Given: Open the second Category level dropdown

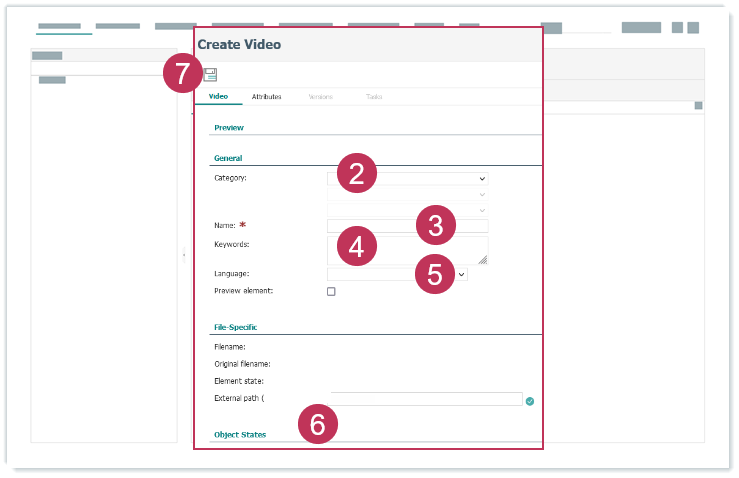Looking at the screenshot, I should pos(407,194).
